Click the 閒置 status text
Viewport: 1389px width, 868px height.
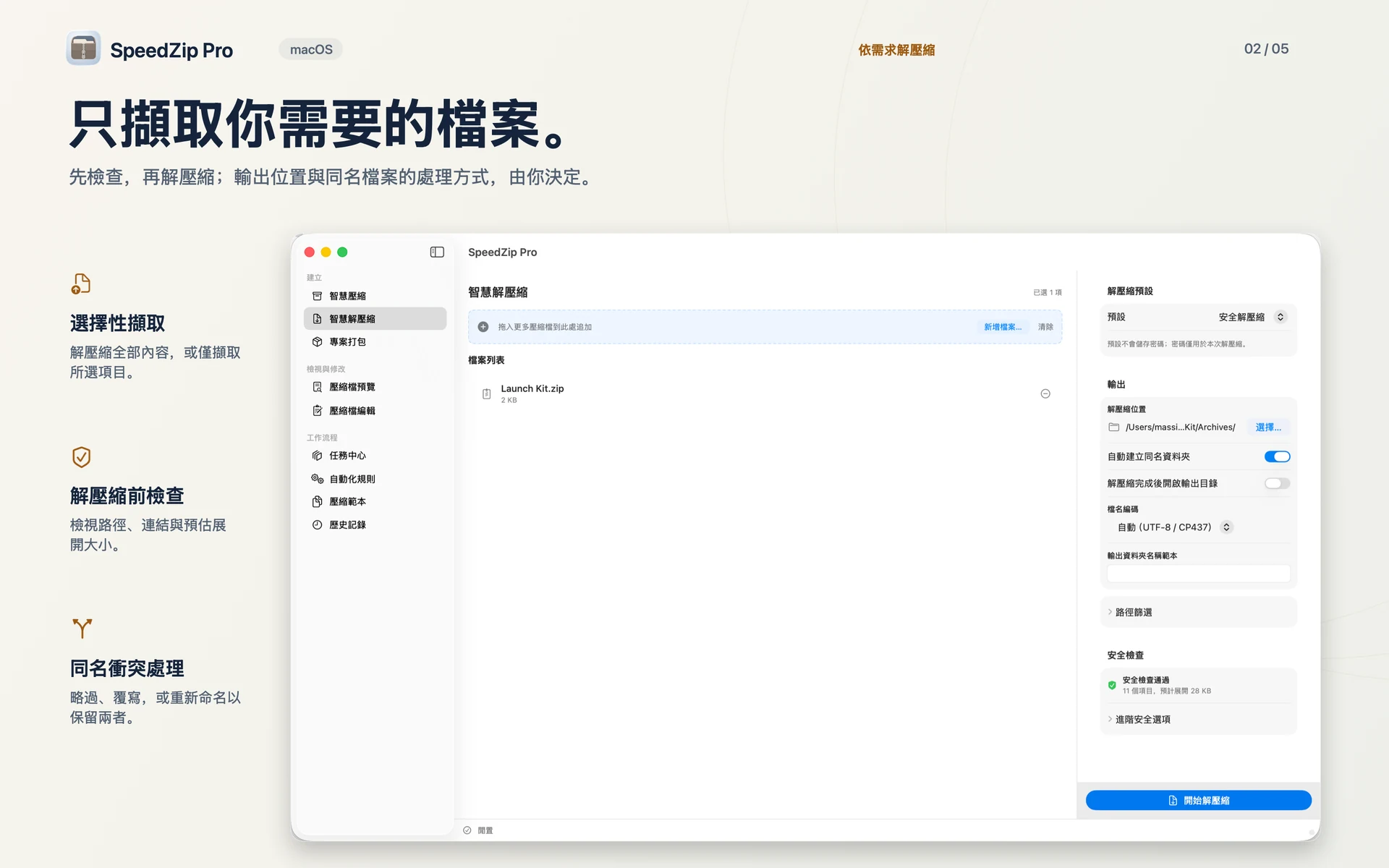[x=485, y=830]
